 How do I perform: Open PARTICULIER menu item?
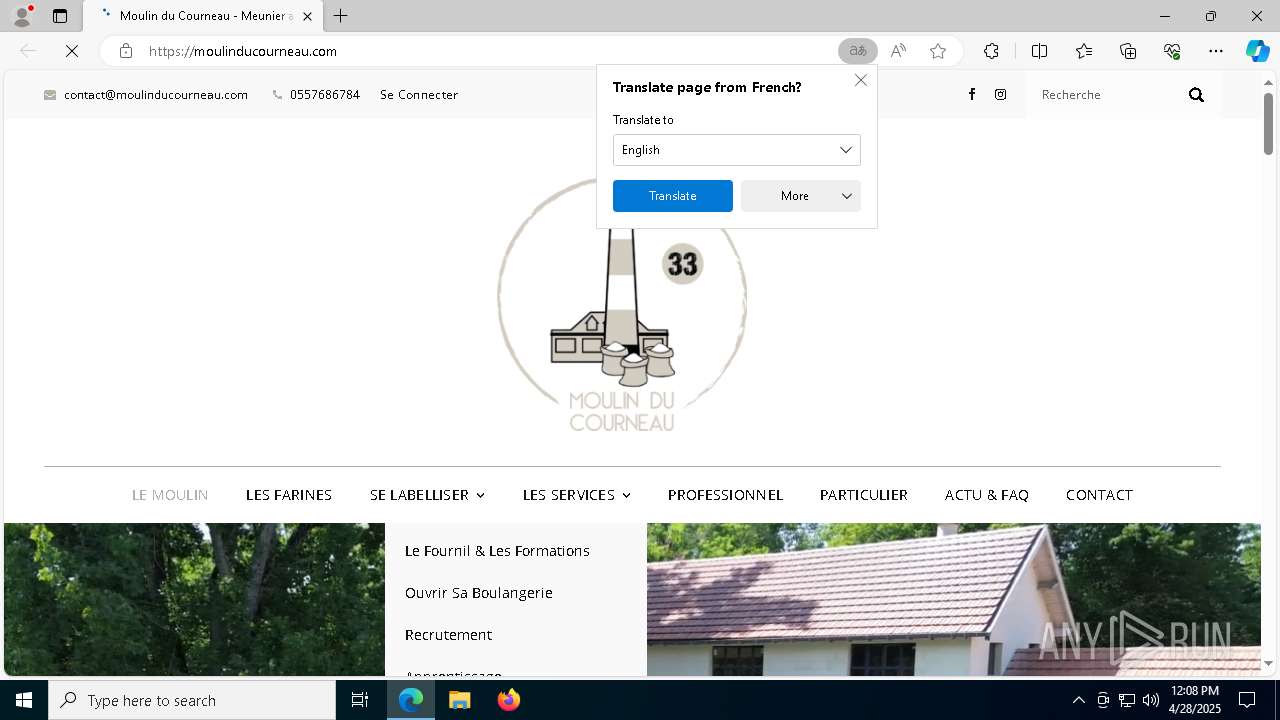pyautogui.click(x=864, y=495)
